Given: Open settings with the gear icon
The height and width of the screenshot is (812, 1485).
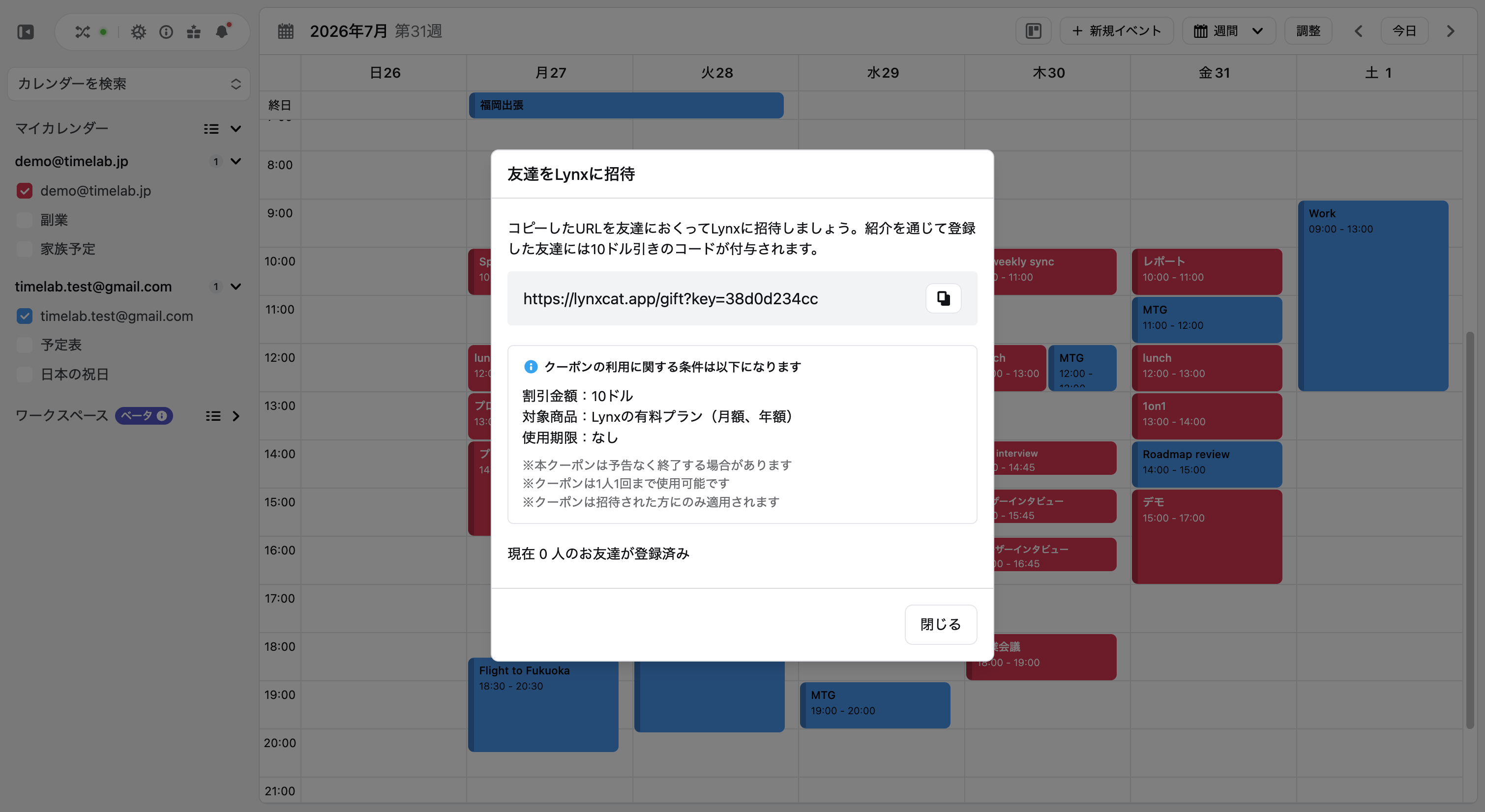Looking at the screenshot, I should [138, 31].
